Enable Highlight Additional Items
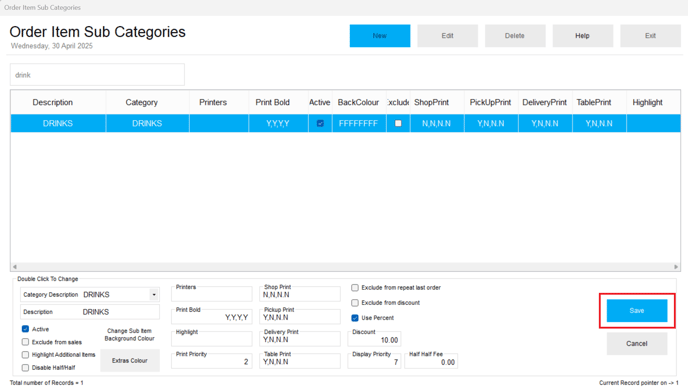The image size is (688, 387). tap(25, 355)
